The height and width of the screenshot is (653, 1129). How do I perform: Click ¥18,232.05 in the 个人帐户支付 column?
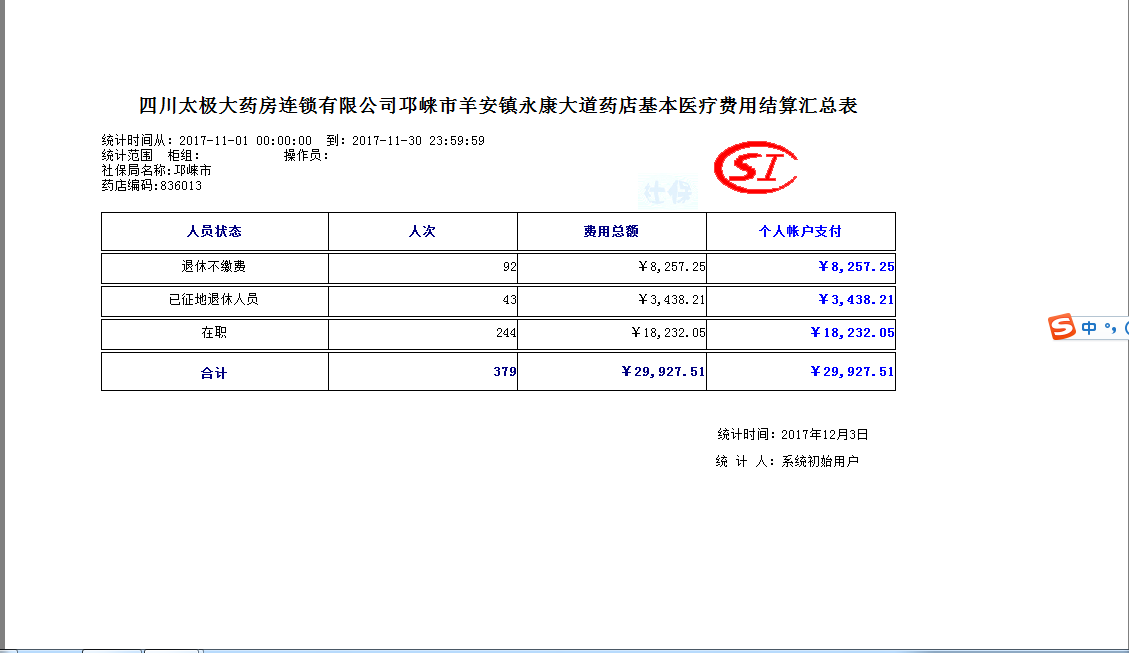pos(852,333)
